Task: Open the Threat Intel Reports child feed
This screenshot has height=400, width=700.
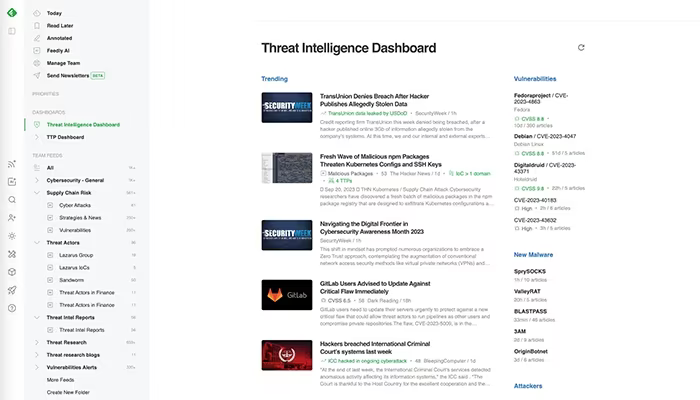Action: [x=82, y=331]
